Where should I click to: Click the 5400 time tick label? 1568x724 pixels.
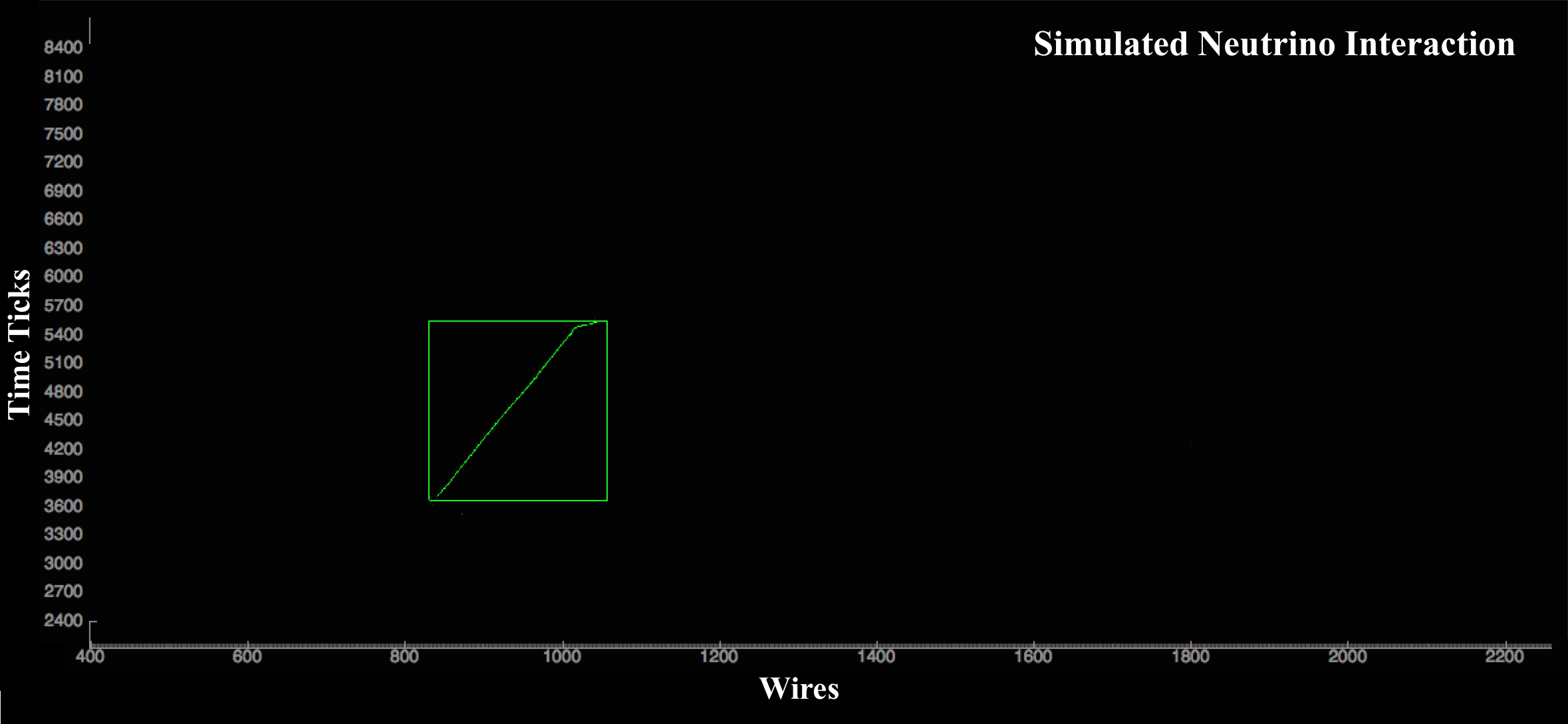pos(63,334)
